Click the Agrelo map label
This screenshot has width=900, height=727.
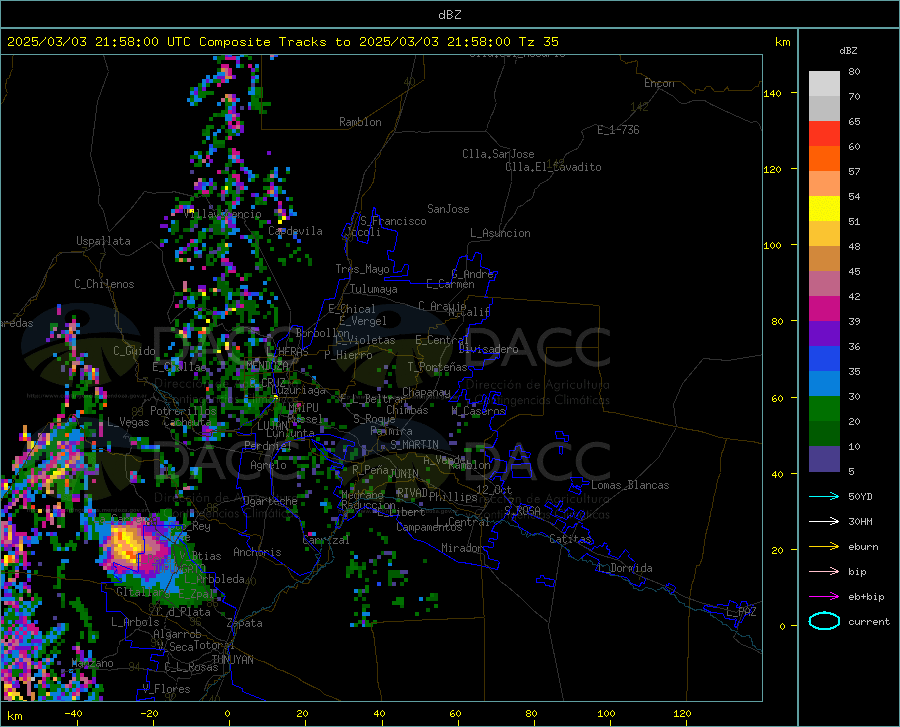click(x=268, y=465)
